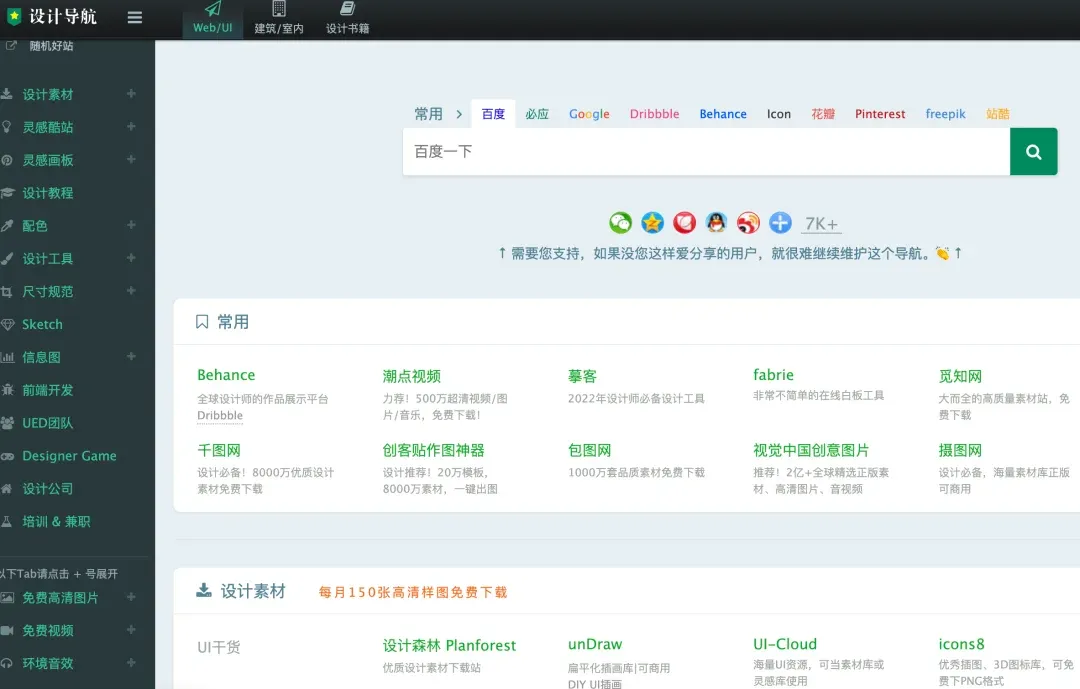Screen dimensions: 1080x689
Task: Select the 必应 search engine tab
Action: (537, 114)
